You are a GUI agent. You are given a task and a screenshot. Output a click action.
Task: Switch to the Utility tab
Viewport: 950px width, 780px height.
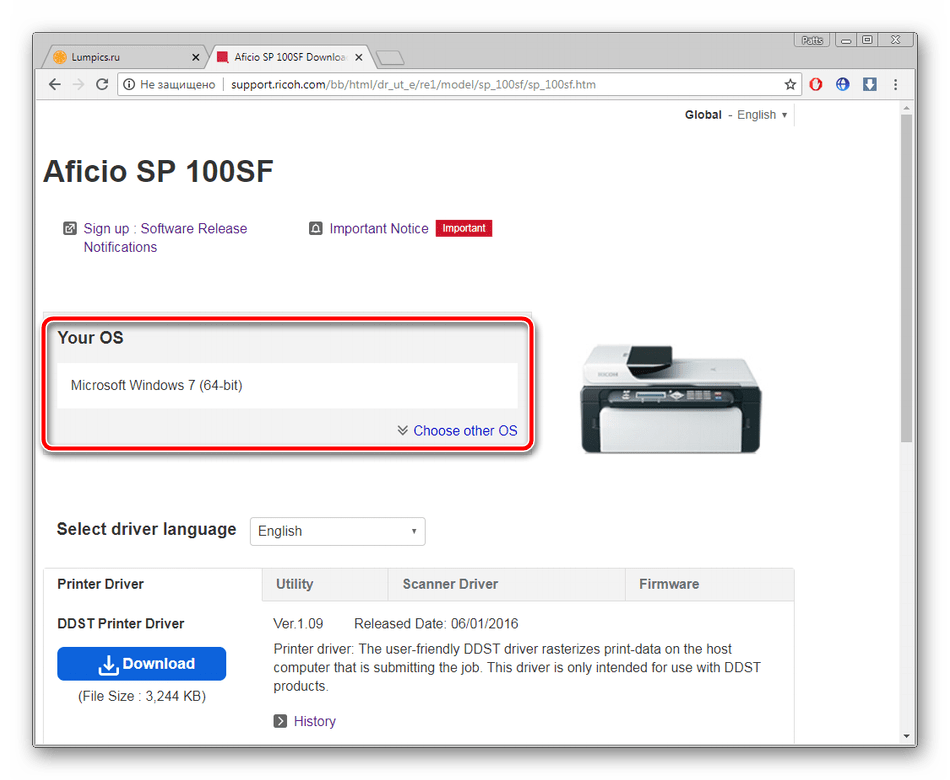[294, 584]
